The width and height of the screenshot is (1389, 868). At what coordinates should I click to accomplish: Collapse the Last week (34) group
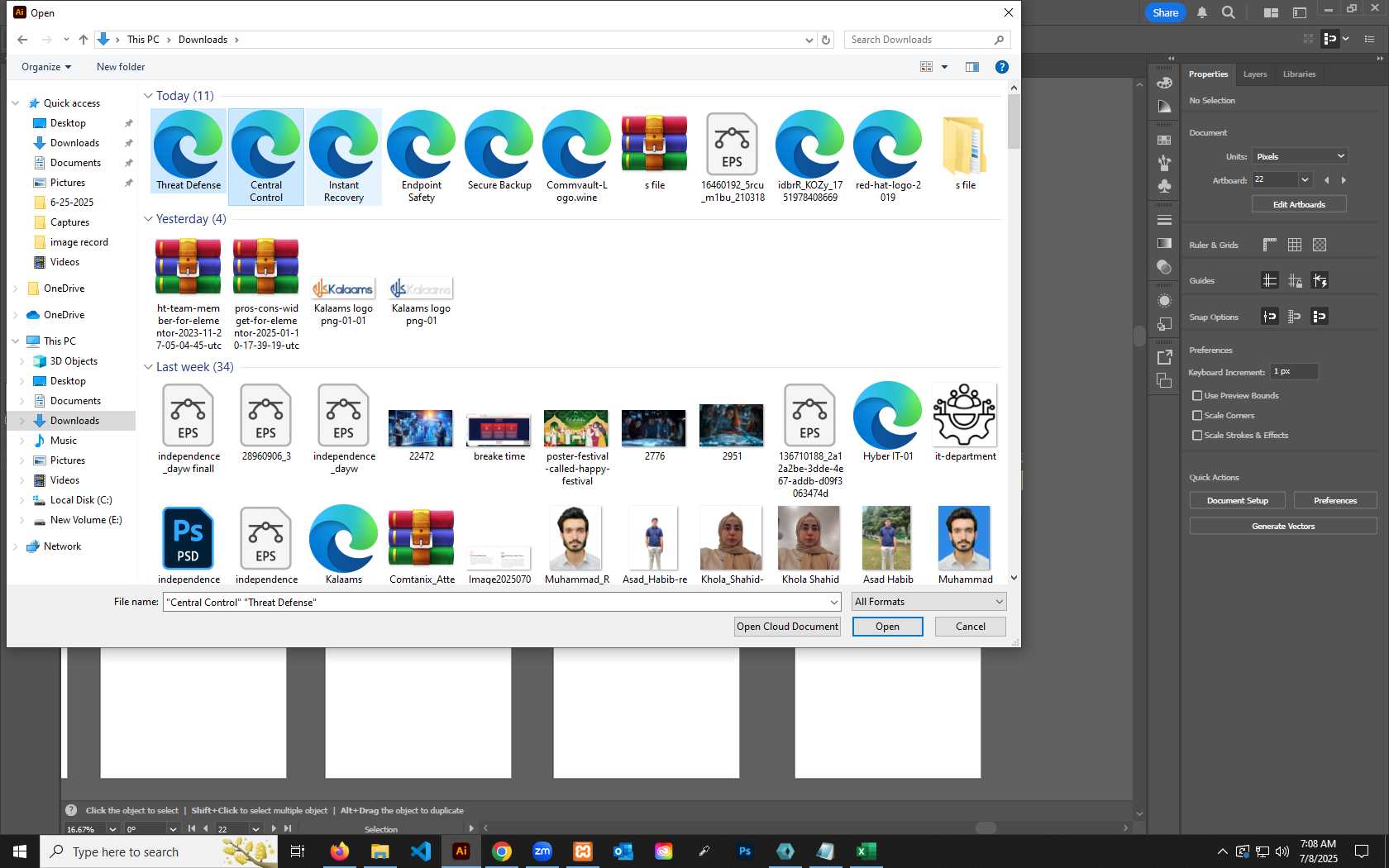pyautogui.click(x=148, y=367)
